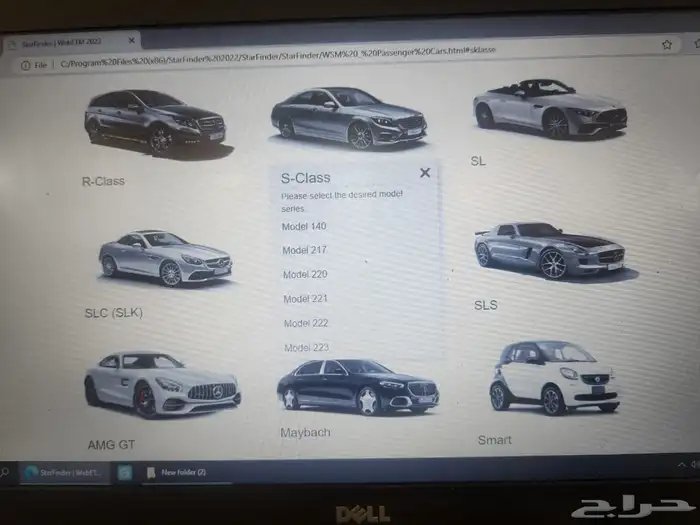Open the SLC (SLK) car image
Image resolution: width=700 pixels, height=525 pixels.
(165, 259)
